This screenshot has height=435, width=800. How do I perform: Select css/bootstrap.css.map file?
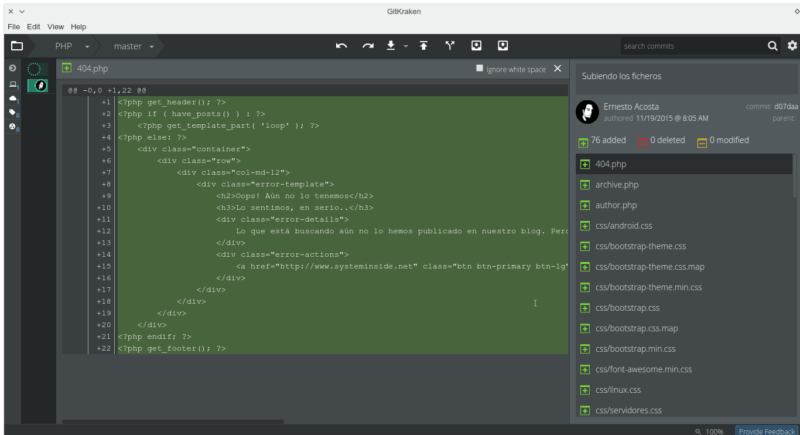[x=684, y=328]
